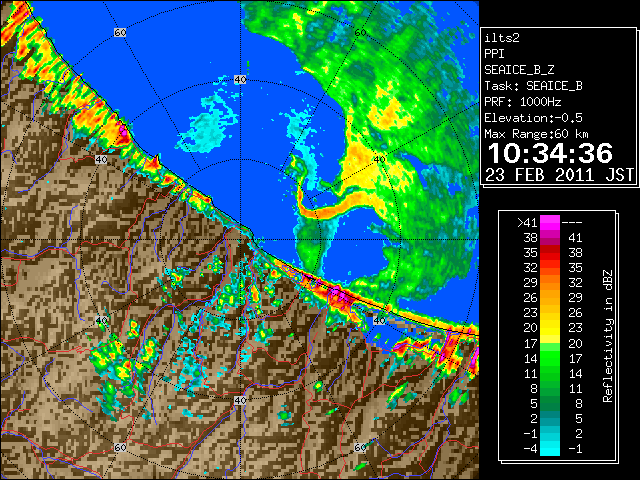Click the >41 legend label
Image resolution: width=640 pixels, height=480 pixels.
tap(527, 223)
